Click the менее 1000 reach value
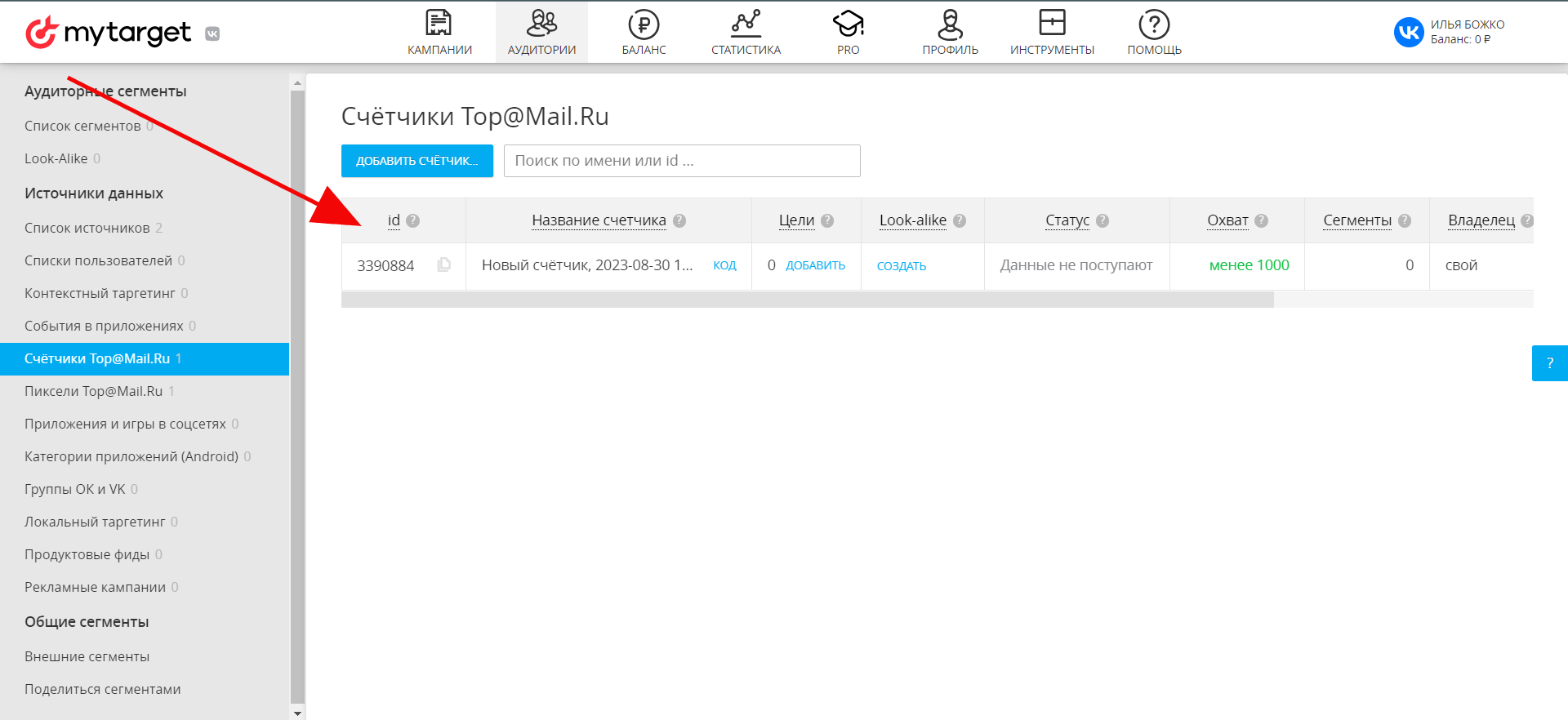 tap(1249, 265)
